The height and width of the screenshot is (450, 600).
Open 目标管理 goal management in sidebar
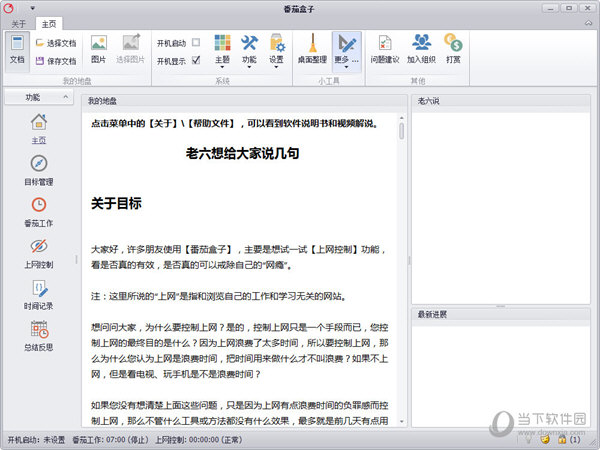pyautogui.click(x=39, y=171)
